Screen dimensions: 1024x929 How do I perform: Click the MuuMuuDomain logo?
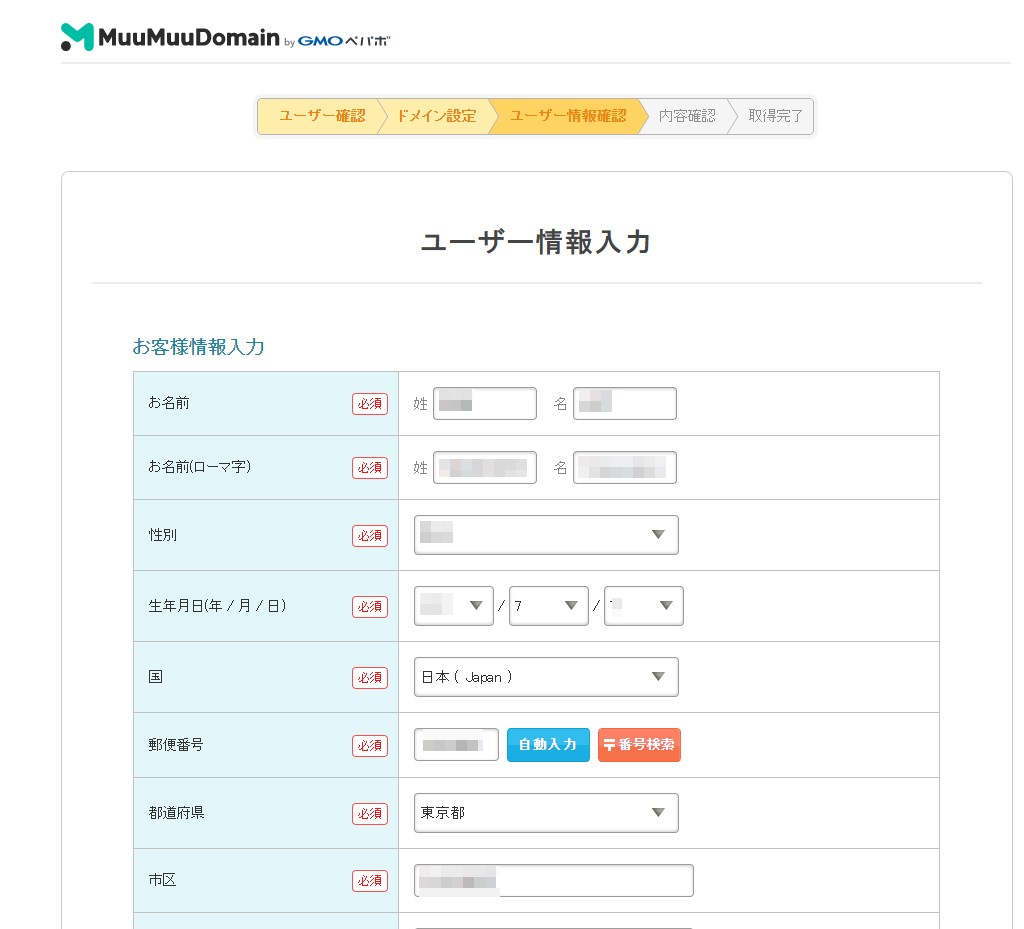(170, 38)
